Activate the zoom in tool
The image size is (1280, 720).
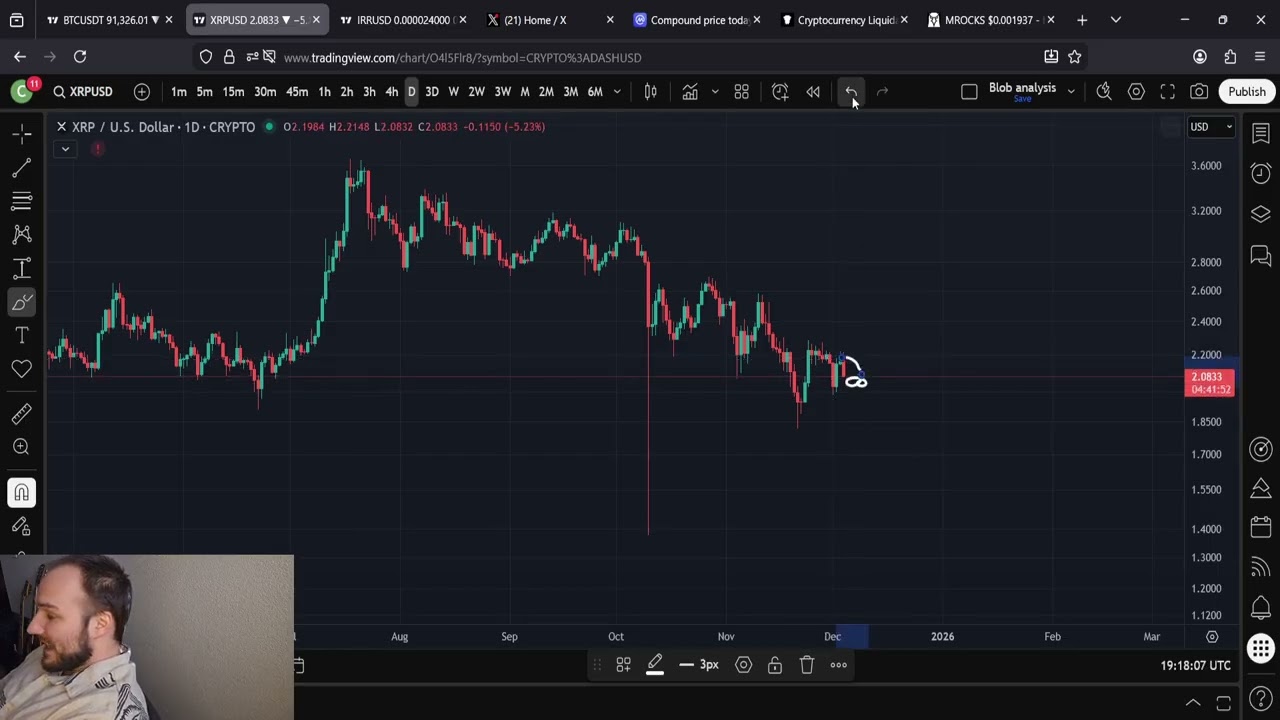[21, 447]
